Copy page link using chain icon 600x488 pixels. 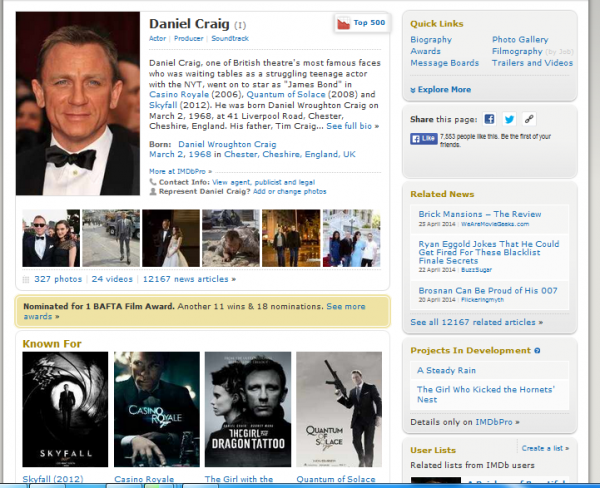529,119
